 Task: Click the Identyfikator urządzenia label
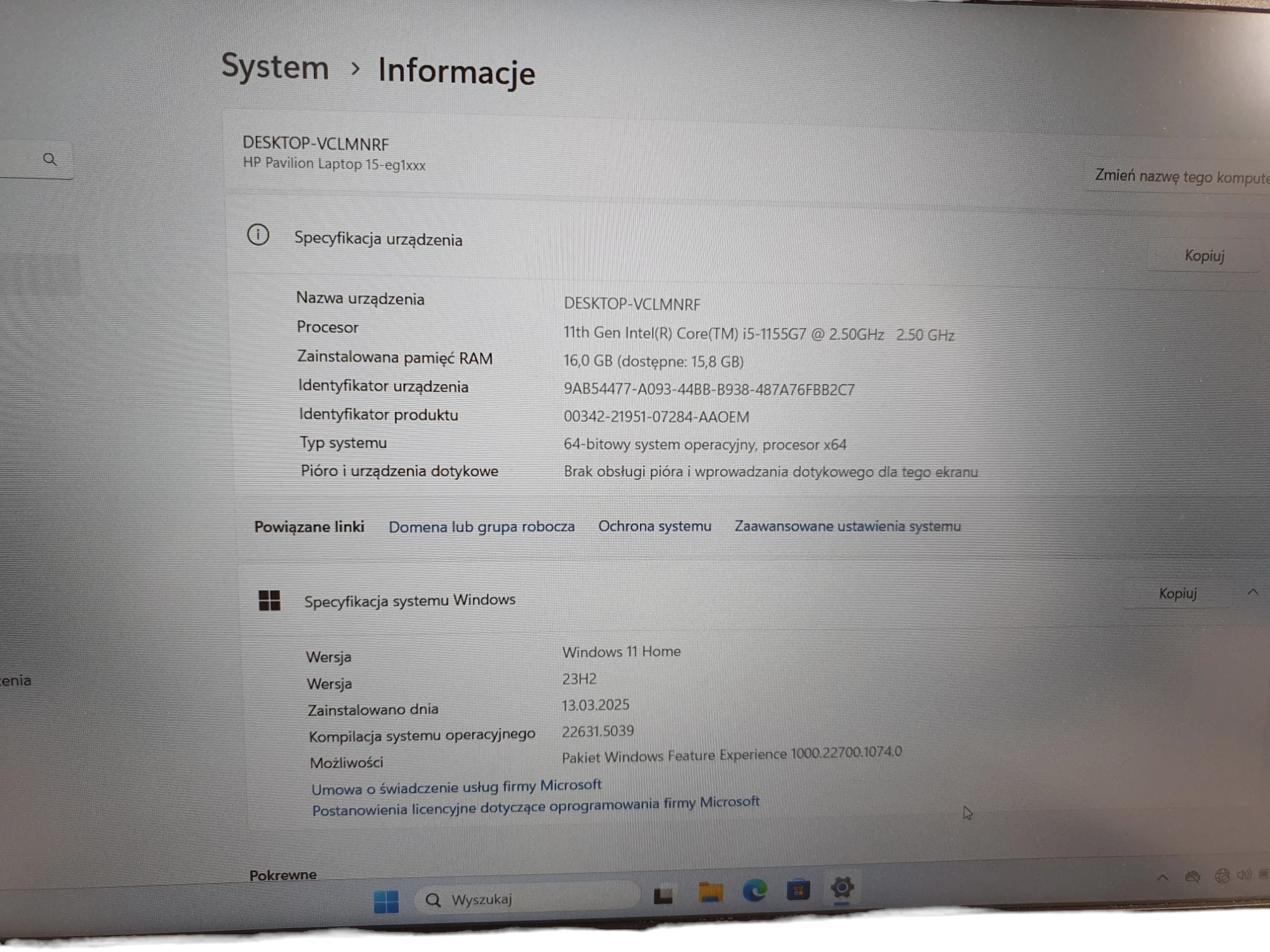384,386
